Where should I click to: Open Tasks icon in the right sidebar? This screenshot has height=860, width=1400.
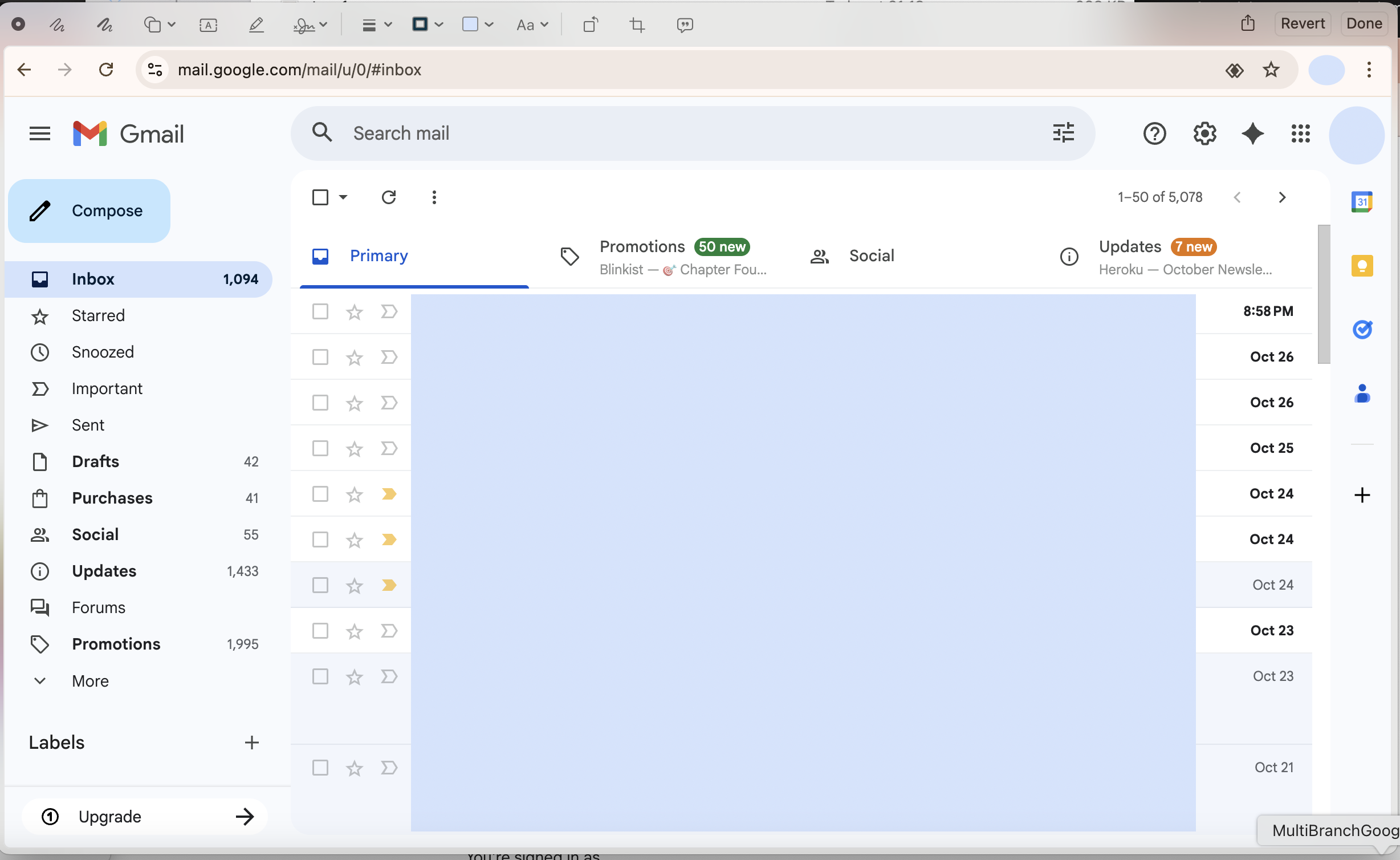click(x=1362, y=329)
